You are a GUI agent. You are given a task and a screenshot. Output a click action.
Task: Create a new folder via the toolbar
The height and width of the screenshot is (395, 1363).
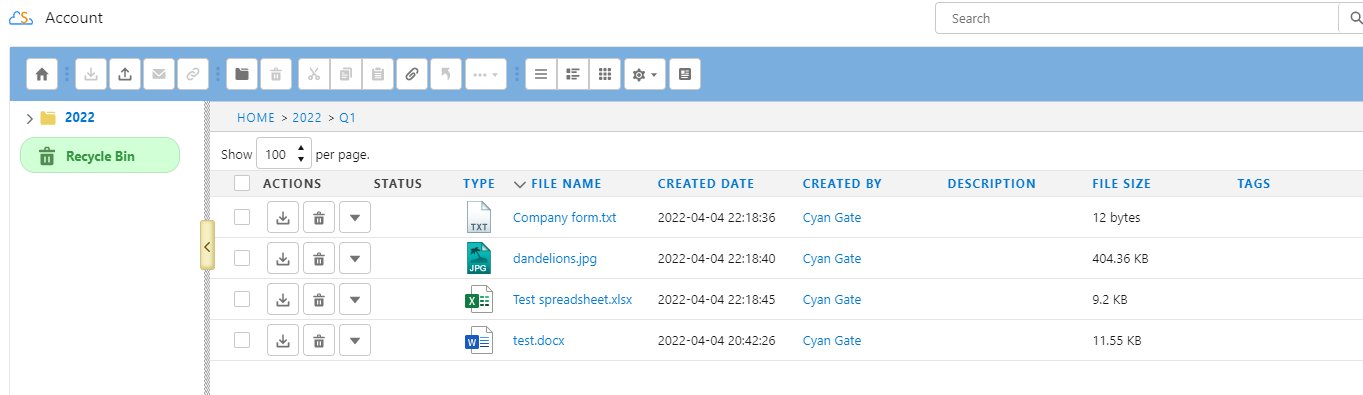[242, 74]
